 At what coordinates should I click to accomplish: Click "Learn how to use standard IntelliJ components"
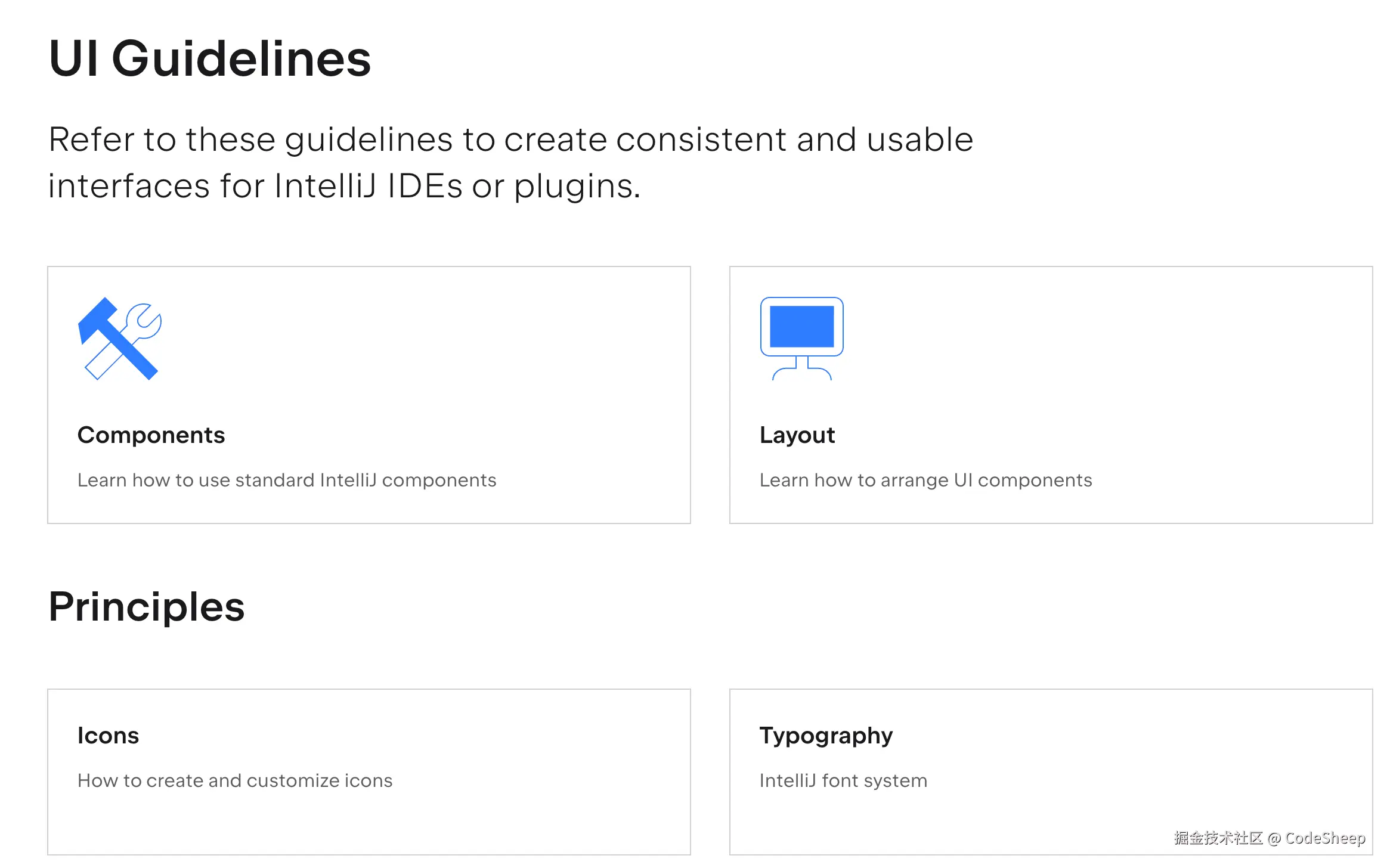tap(287, 480)
